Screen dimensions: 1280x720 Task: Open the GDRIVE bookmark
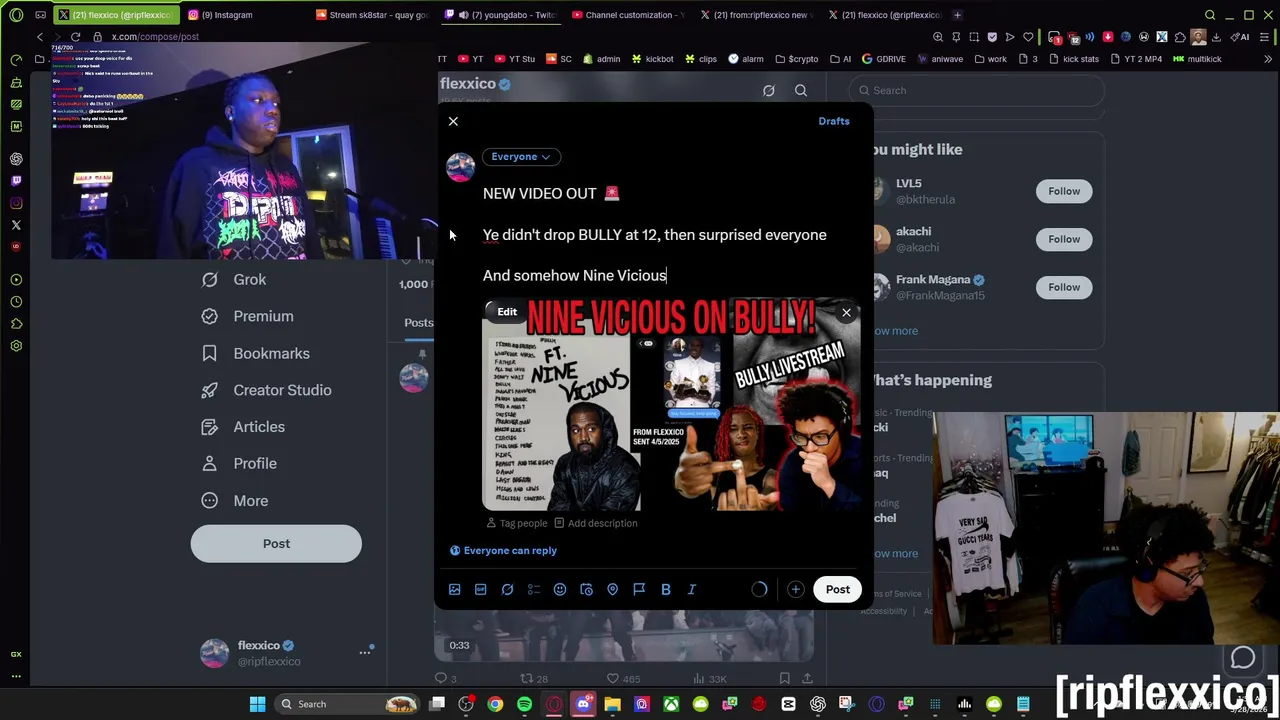tap(884, 59)
